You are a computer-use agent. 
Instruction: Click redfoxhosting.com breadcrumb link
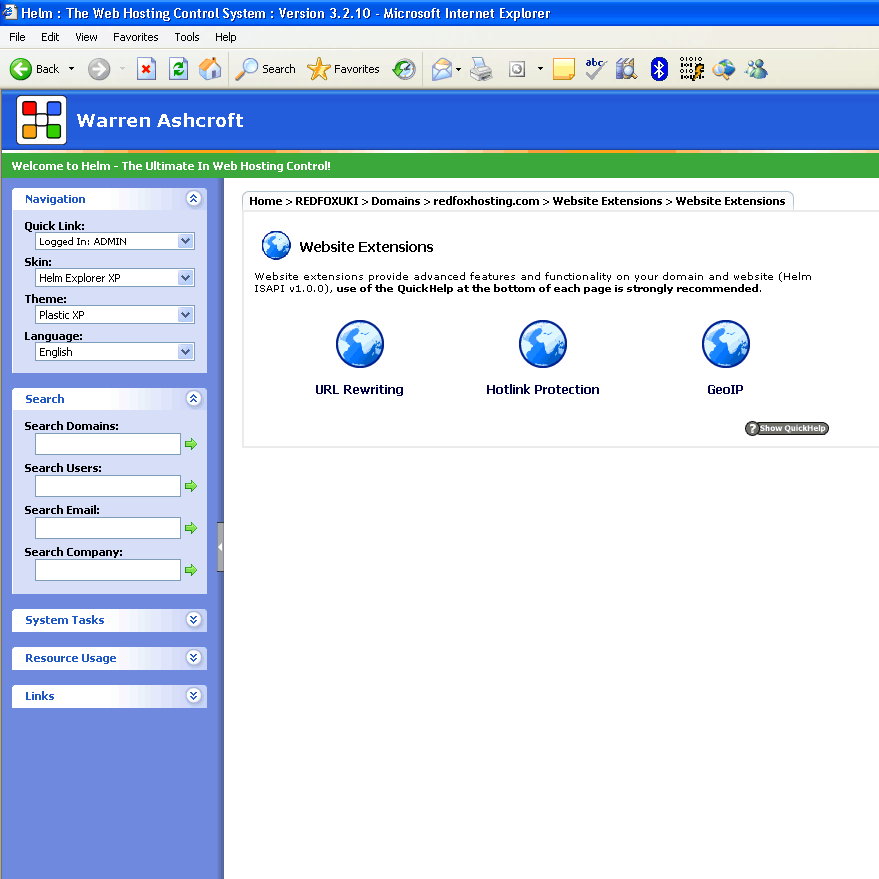click(x=486, y=201)
